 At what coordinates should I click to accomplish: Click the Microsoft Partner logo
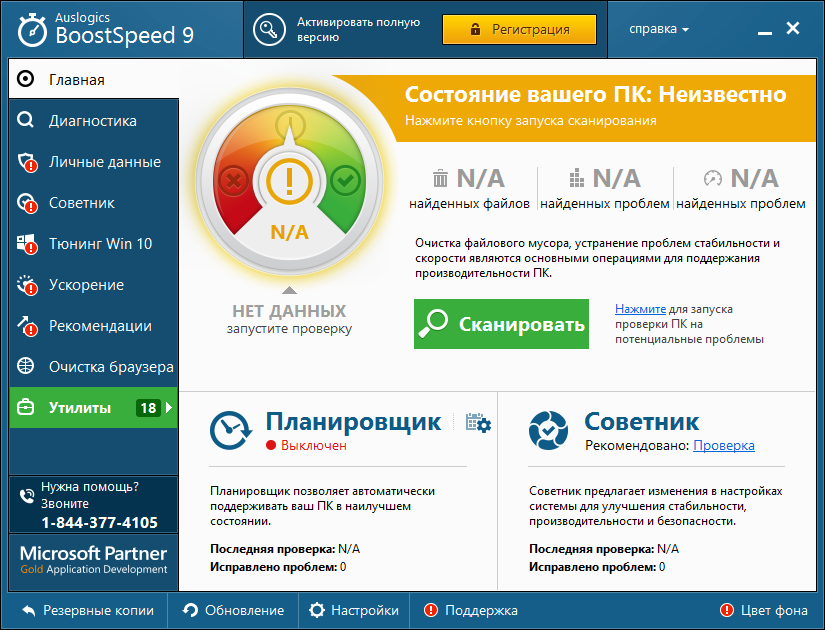tap(90, 560)
